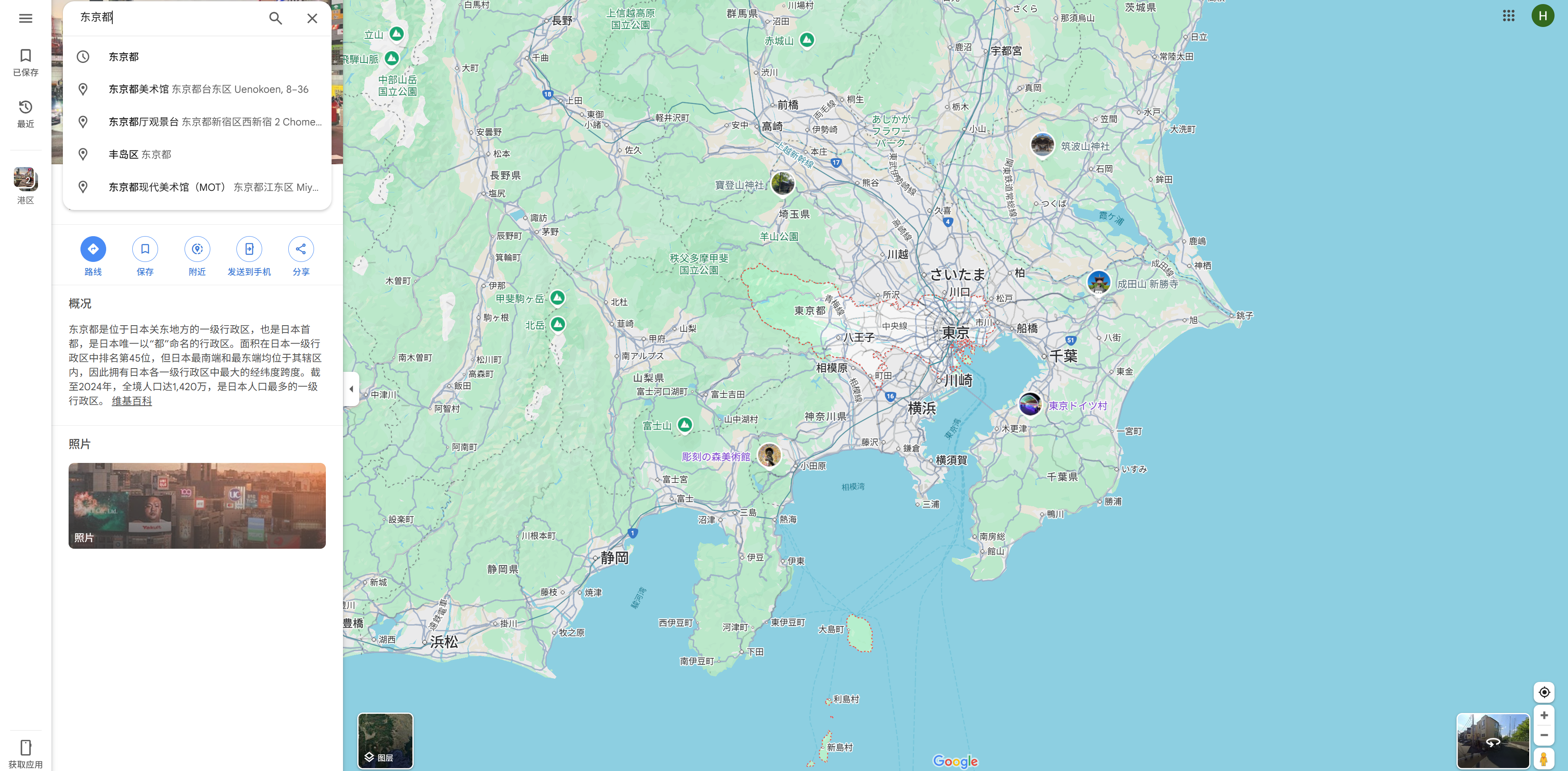Click the 浜松 city label on map
The image size is (1568, 771).
tap(444, 641)
